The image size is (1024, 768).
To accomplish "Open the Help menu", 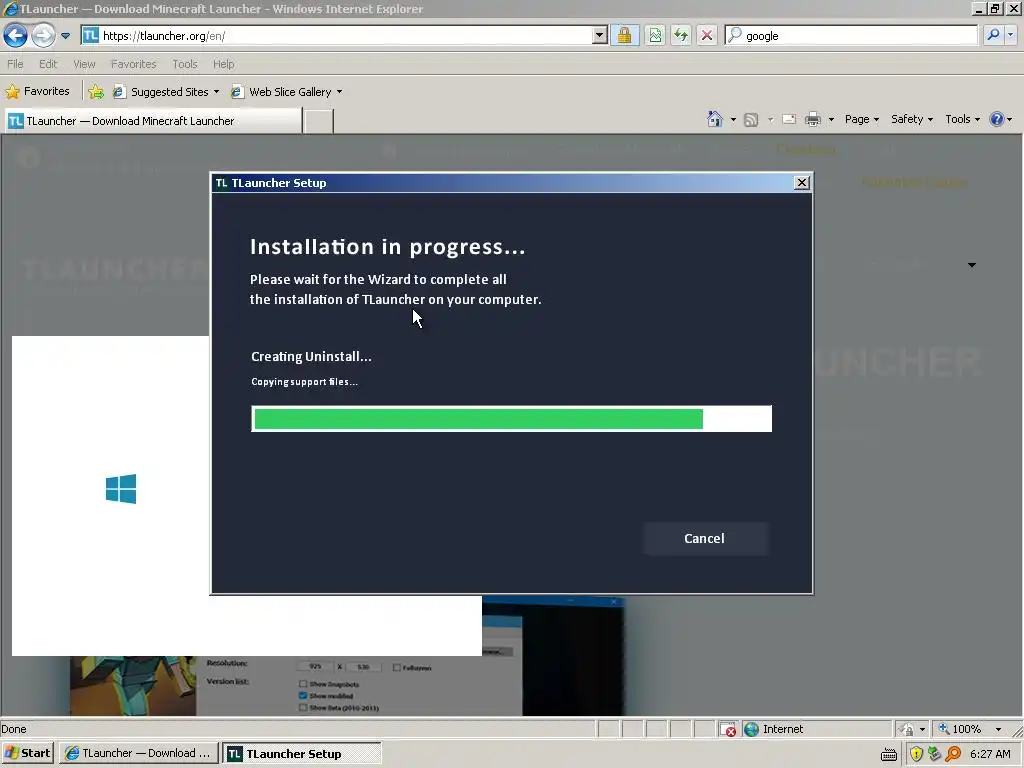I will click(223, 64).
